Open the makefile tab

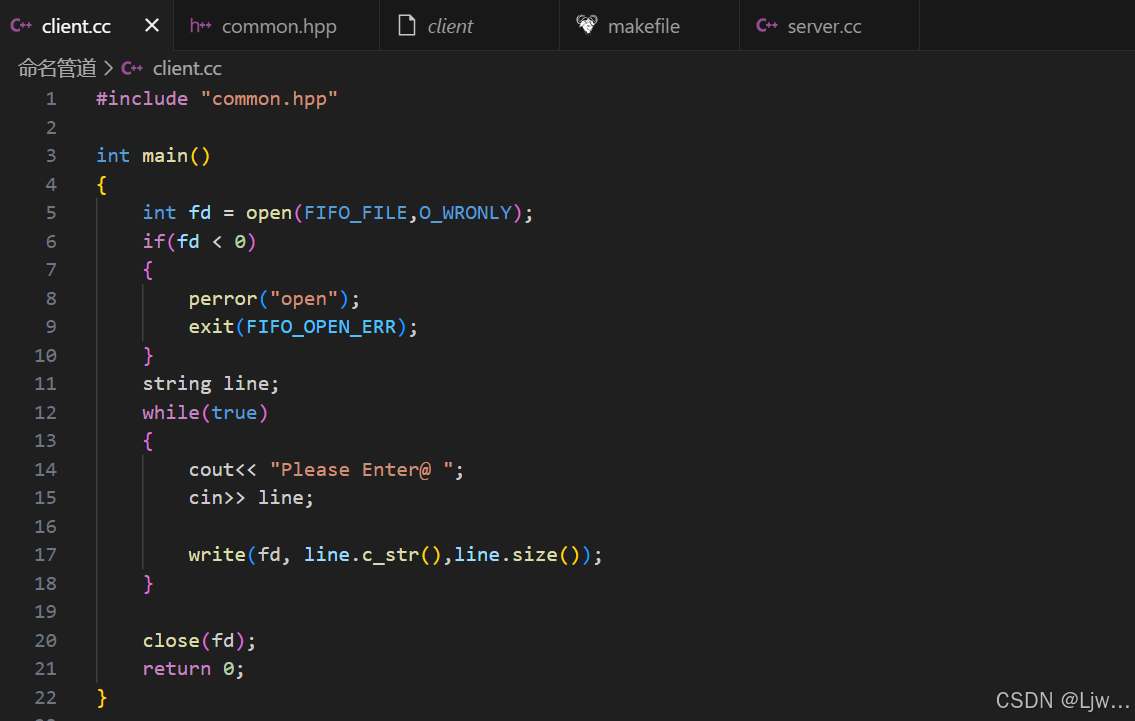643,26
